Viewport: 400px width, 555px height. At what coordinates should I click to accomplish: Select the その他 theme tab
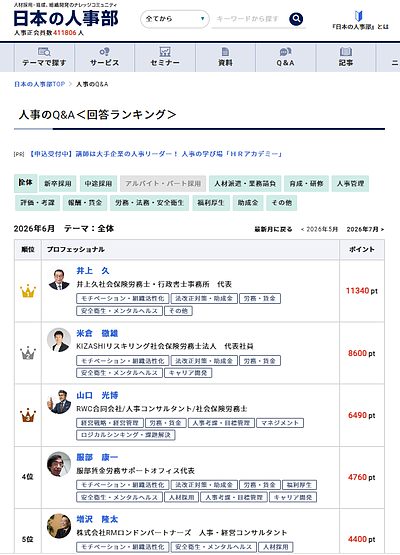282,202
